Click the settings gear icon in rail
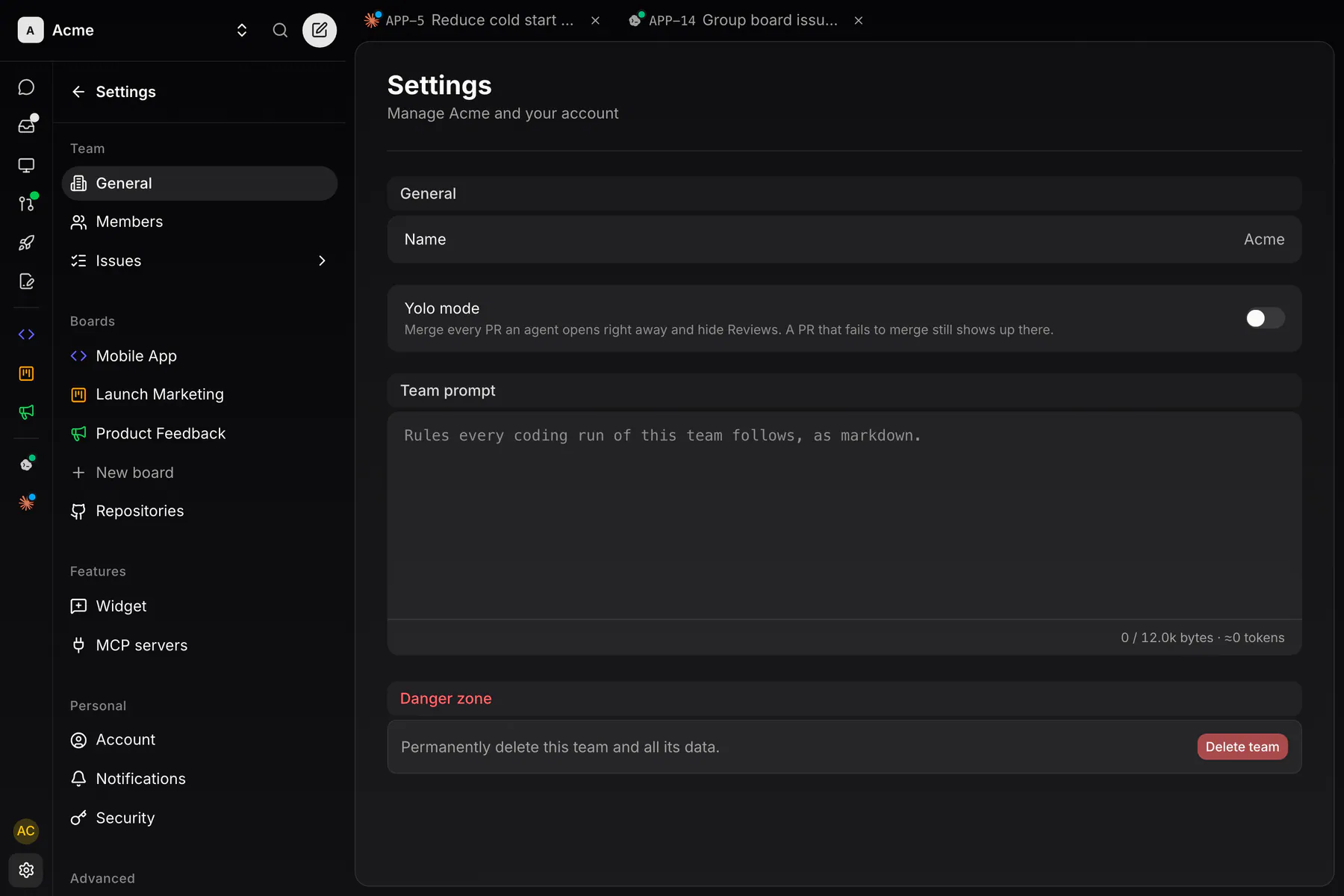Image resolution: width=1344 pixels, height=896 pixels. pos(26,870)
